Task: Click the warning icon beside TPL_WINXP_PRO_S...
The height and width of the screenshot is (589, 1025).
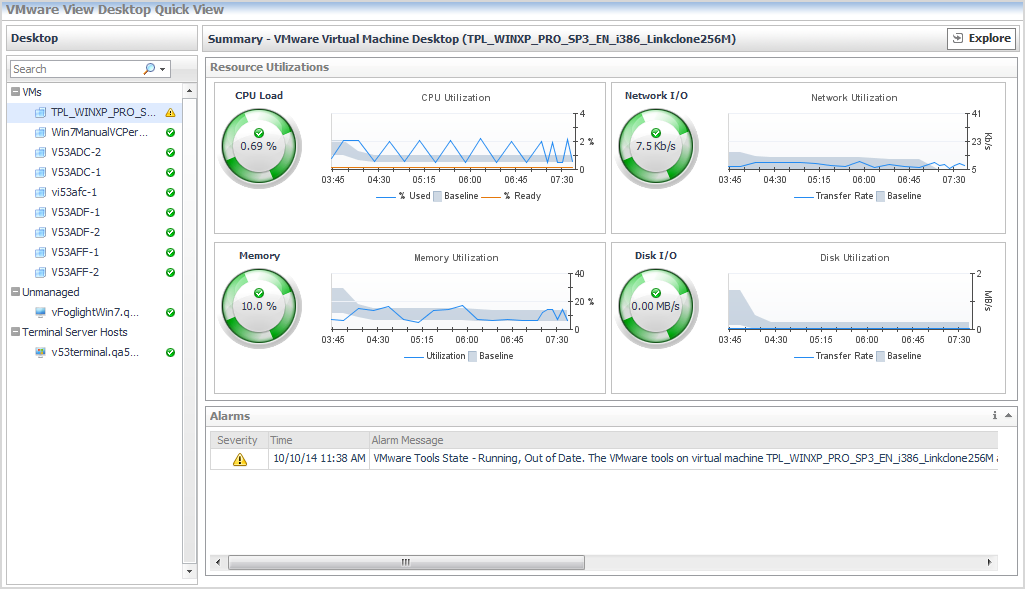Action: 170,112
